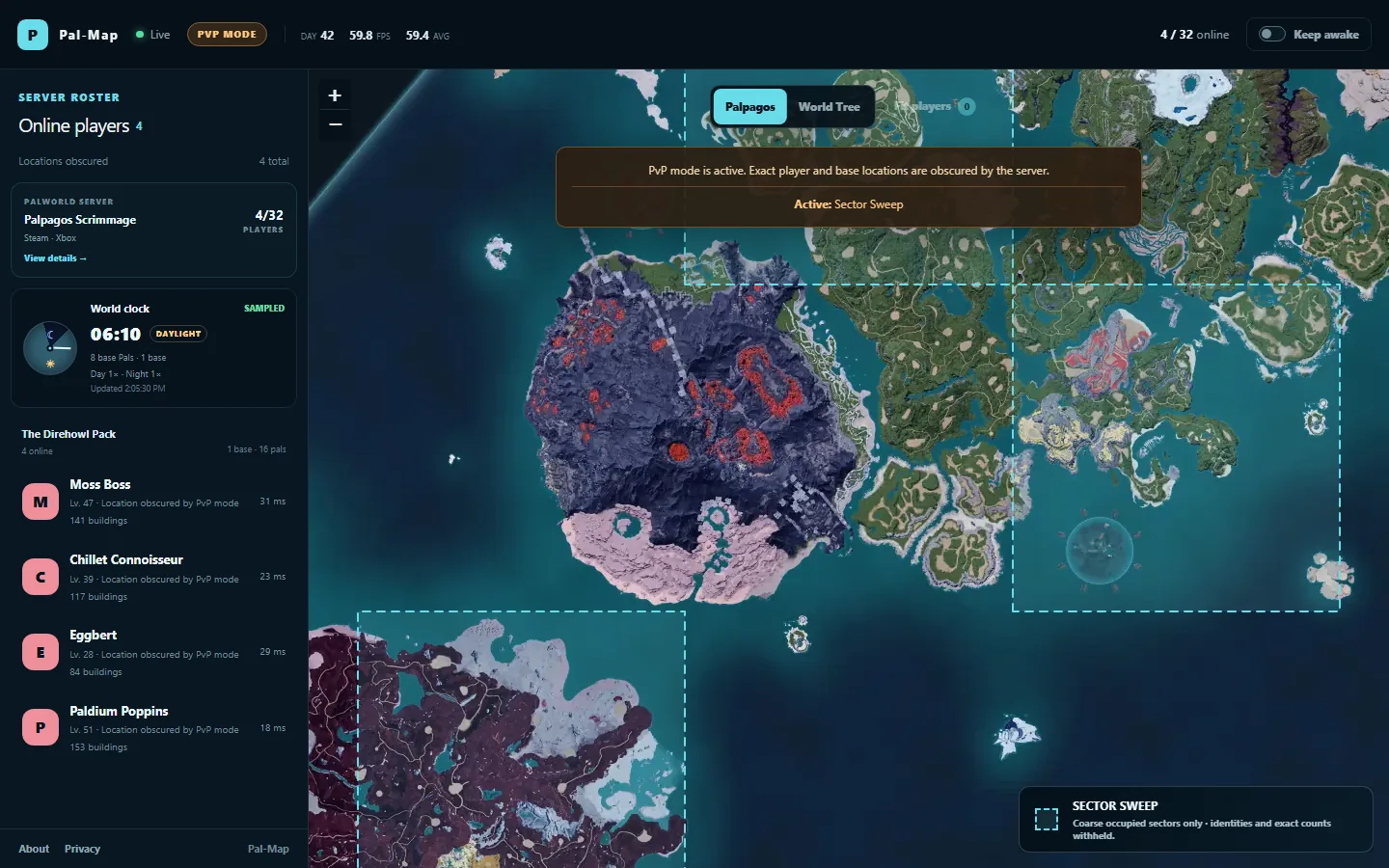Click the green Live status dot

coord(140,35)
